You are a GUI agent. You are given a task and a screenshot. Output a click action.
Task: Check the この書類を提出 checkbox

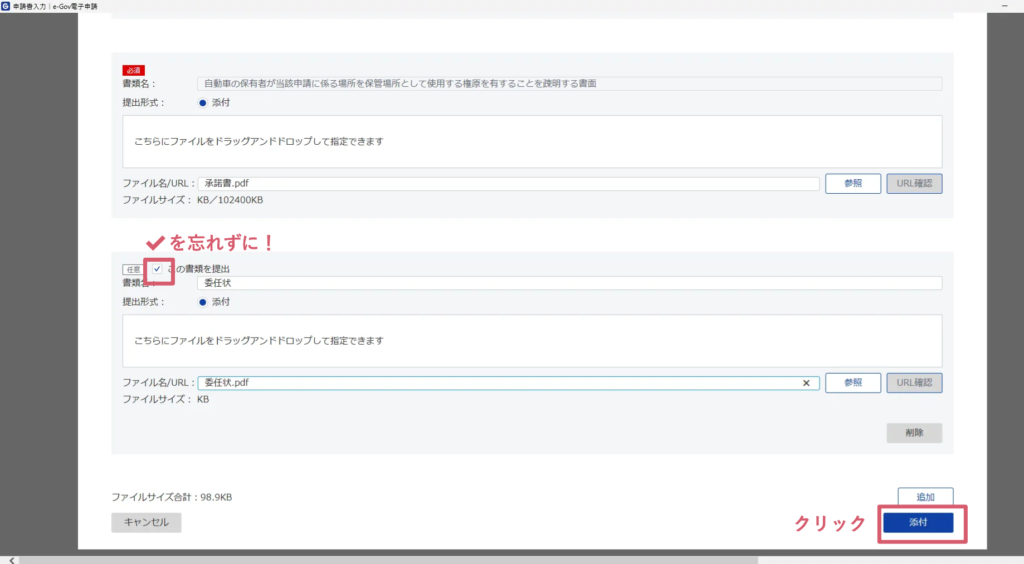(157, 269)
